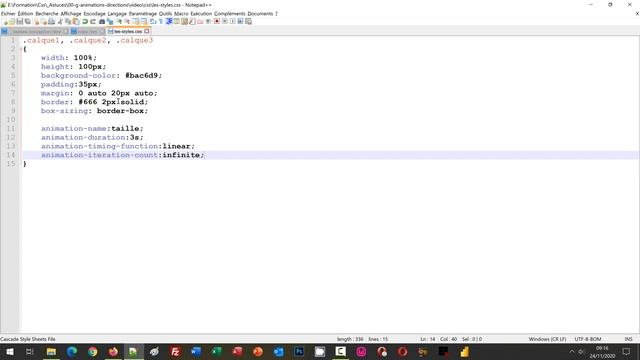Play back recorded macro
Screen dimensions: 640x360
click(233, 21)
